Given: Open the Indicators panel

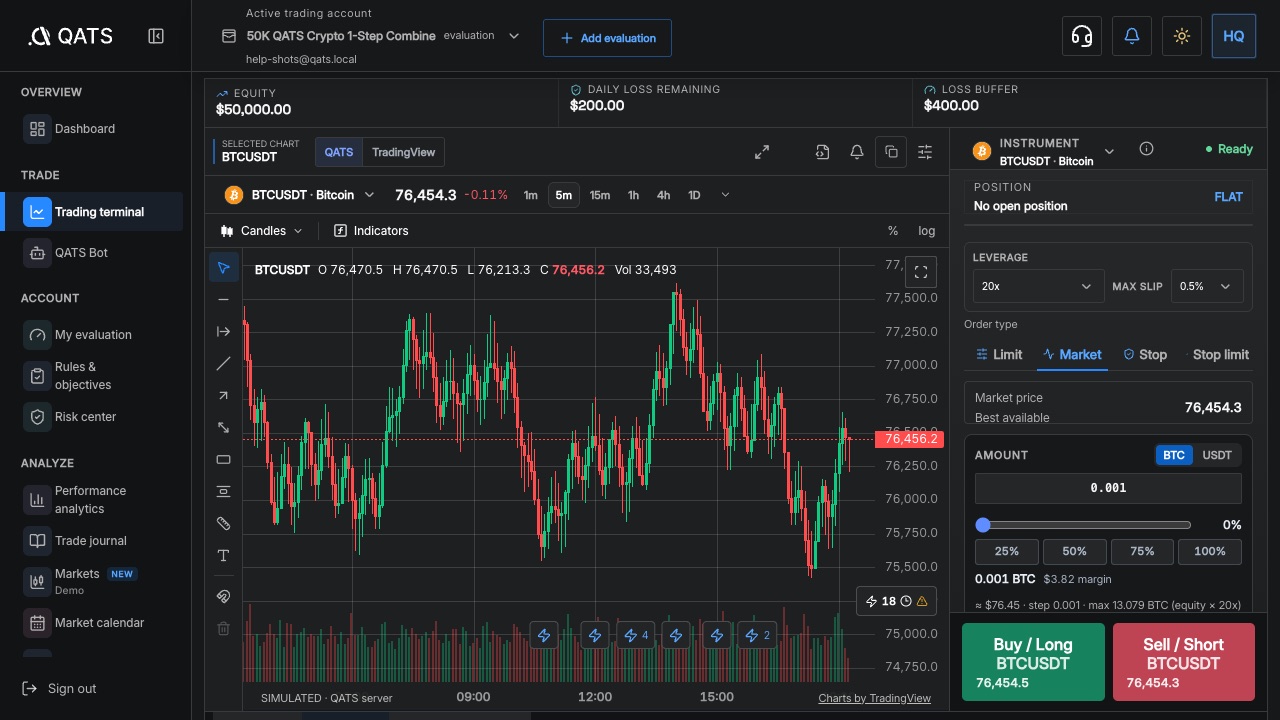Looking at the screenshot, I should pos(371,231).
